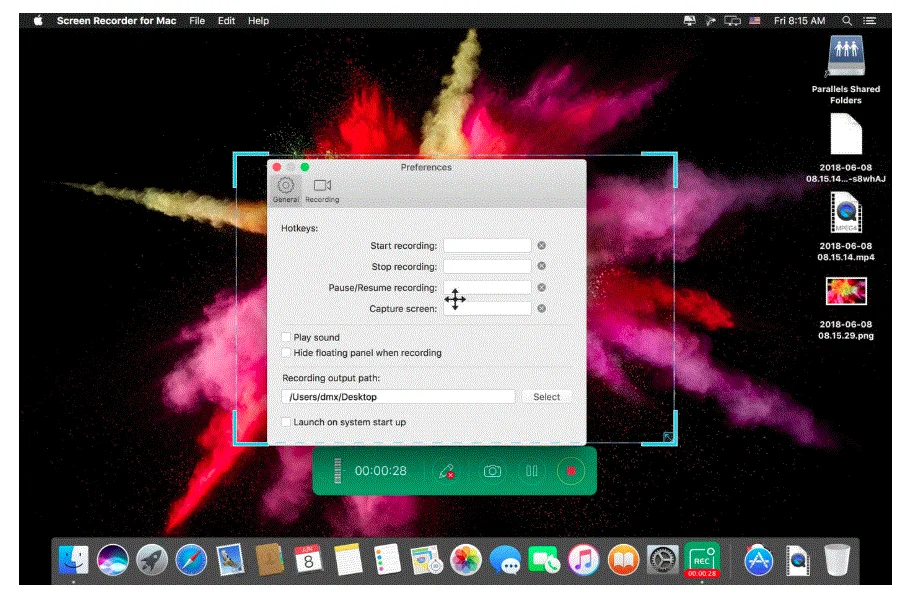Select the blank 08.15.14...-s8whAJ file
The width and height of the screenshot is (900, 594).
click(x=846, y=134)
